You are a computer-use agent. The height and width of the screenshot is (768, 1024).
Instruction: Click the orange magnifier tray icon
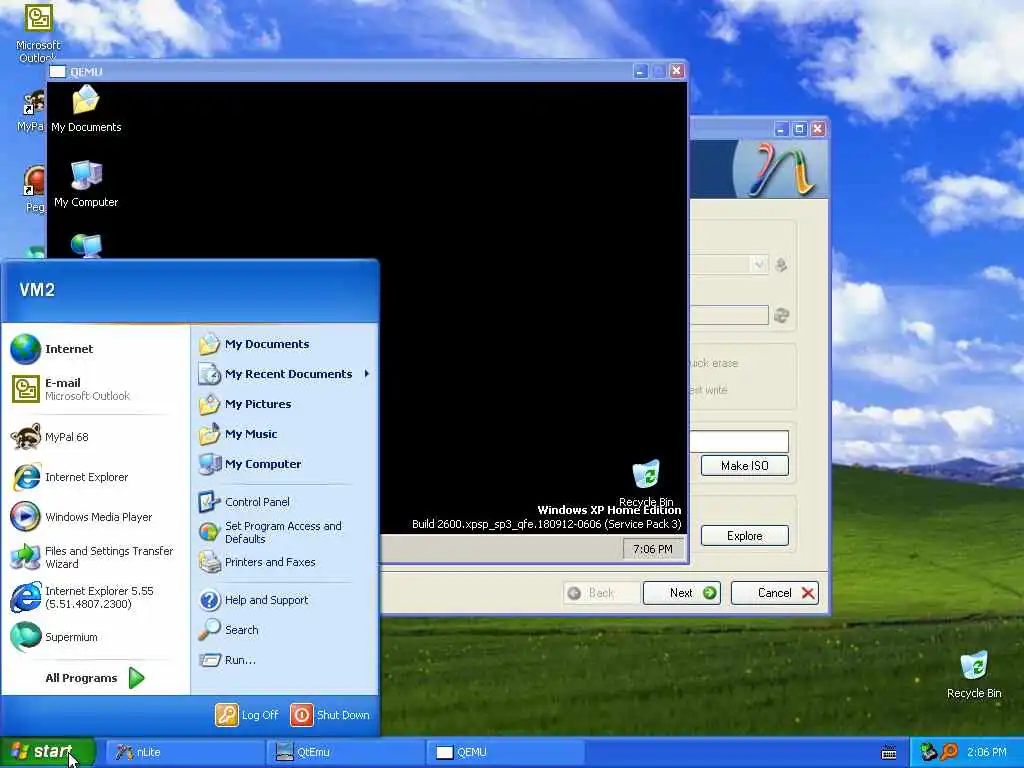[949, 752]
